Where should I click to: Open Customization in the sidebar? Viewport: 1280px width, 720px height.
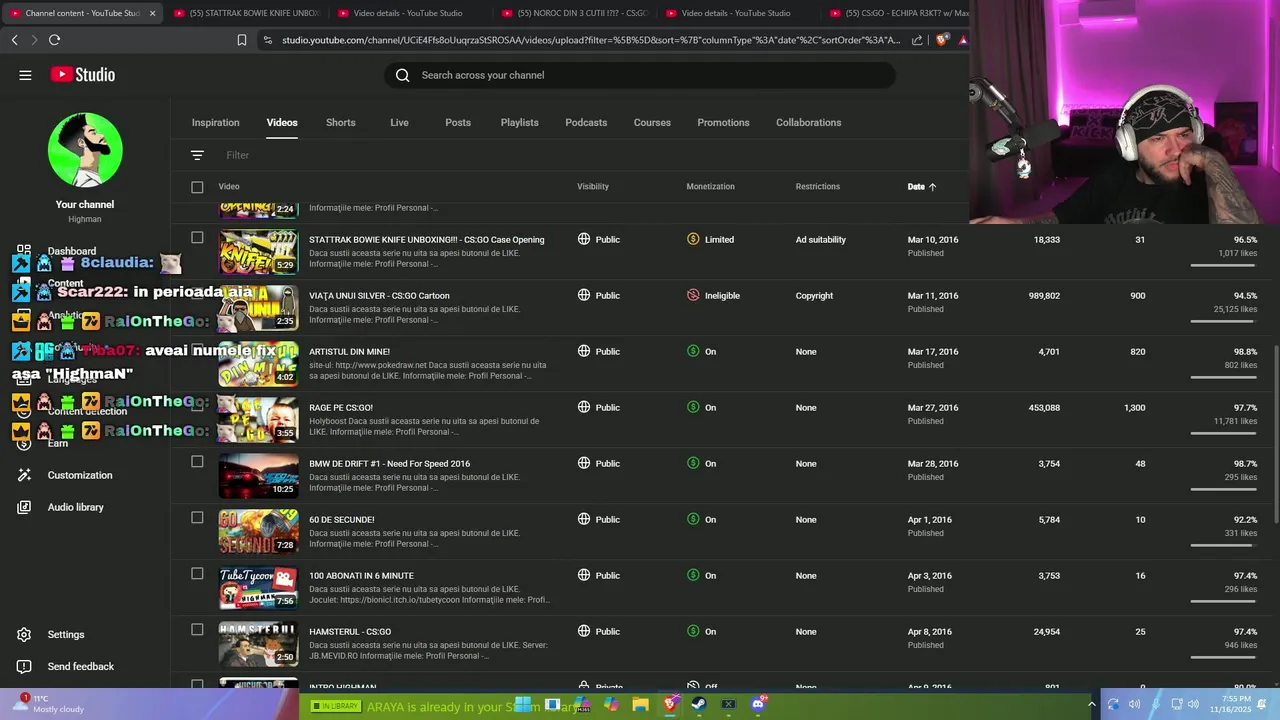80,475
